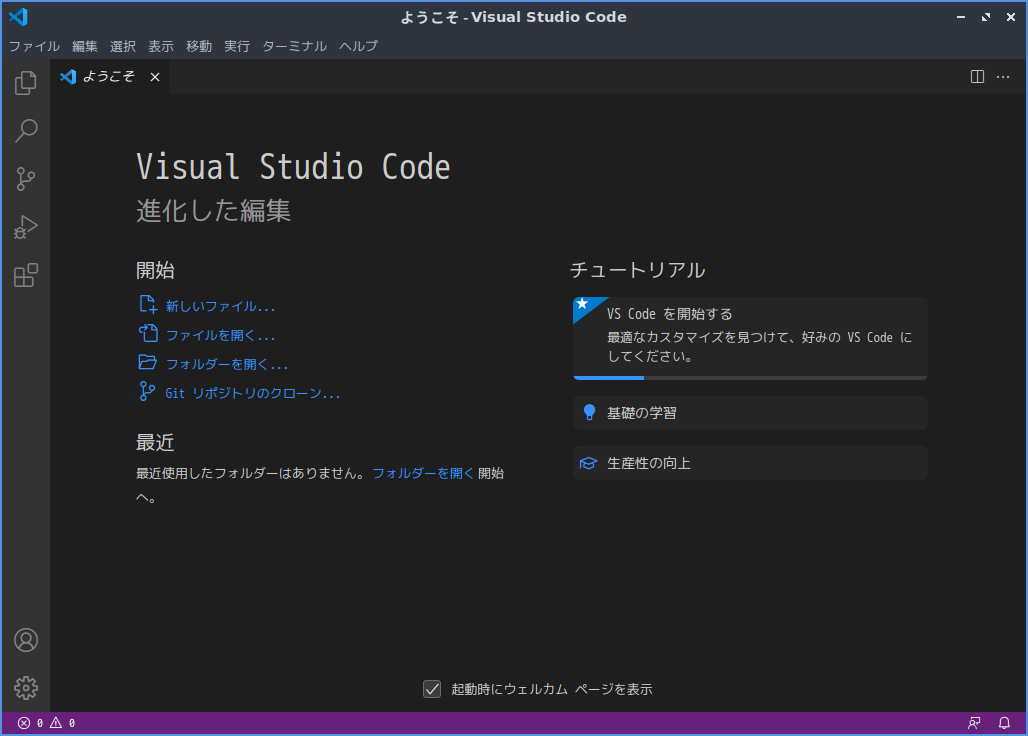The width and height of the screenshot is (1028, 736).
Task: Select the ようこそ tab
Action: tap(108, 77)
